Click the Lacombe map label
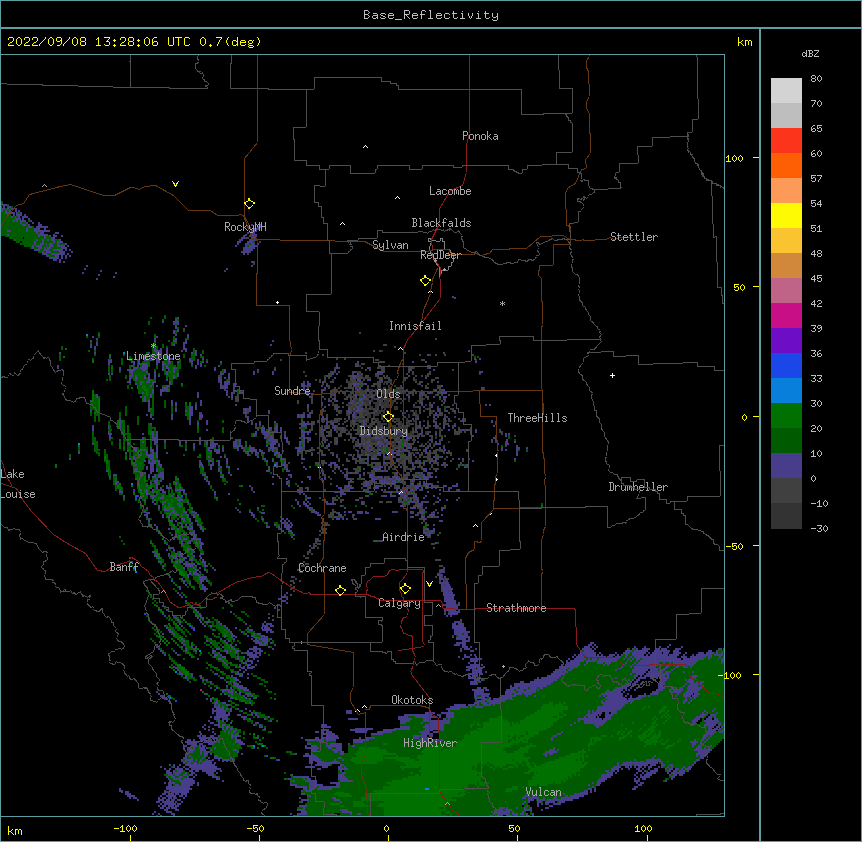Viewport: 862px width, 842px height. coord(450,191)
